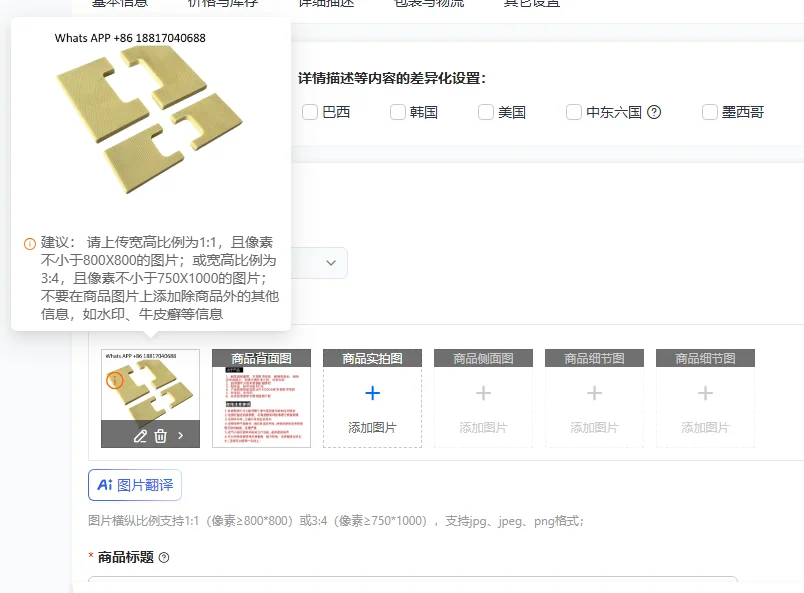804x593 pixels.
Task: Click the help icon next to 商品标题
Action: pos(164,558)
